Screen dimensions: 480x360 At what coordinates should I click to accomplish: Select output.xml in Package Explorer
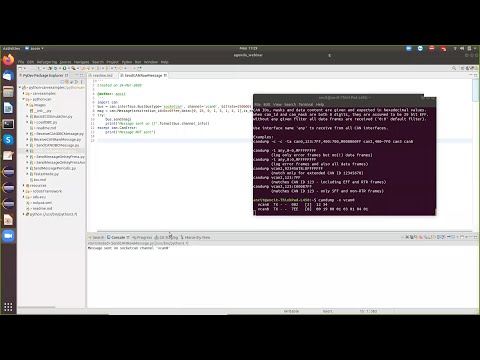[x=39, y=203]
